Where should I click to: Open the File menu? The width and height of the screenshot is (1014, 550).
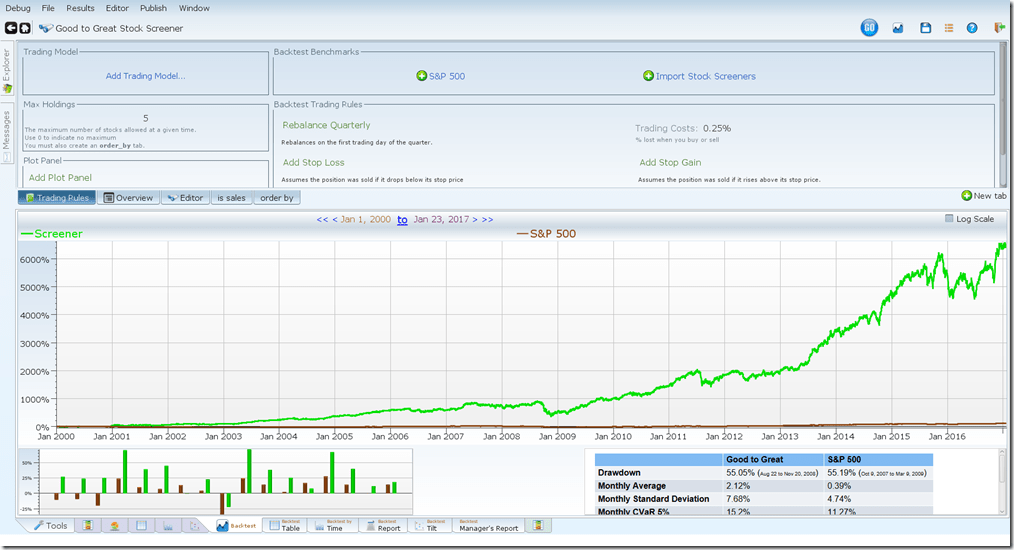48,8
